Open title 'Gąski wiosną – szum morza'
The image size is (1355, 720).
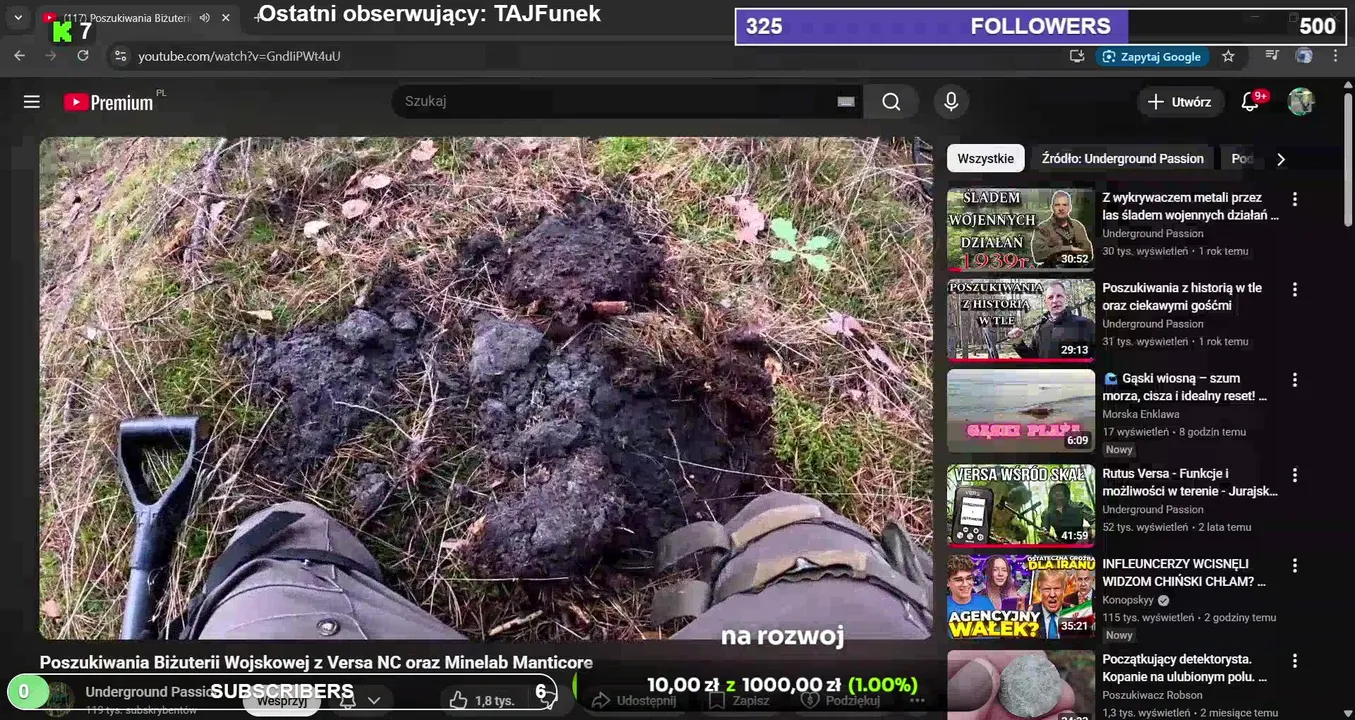(1185, 387)
